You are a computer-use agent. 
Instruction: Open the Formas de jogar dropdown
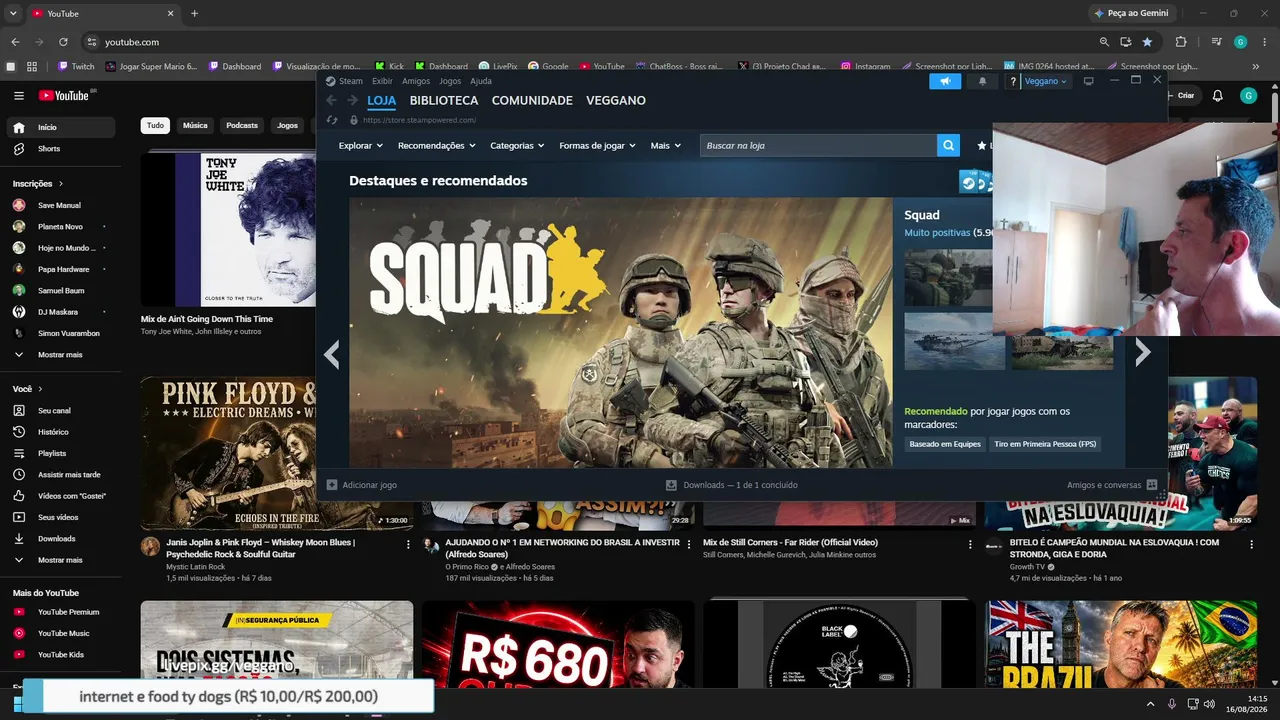coord(597,146)
